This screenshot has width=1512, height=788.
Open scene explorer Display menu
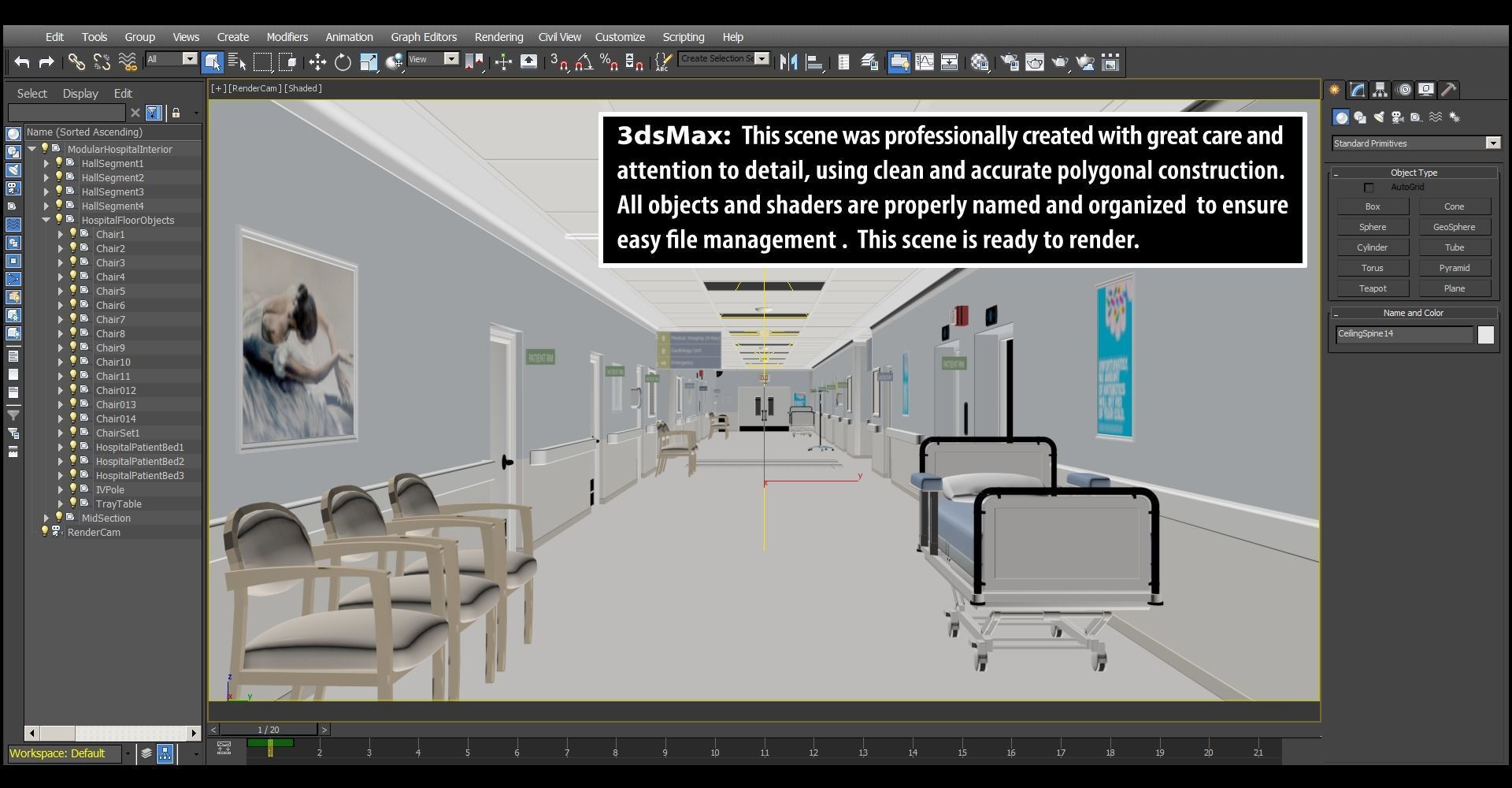click(x=80, y=93)
